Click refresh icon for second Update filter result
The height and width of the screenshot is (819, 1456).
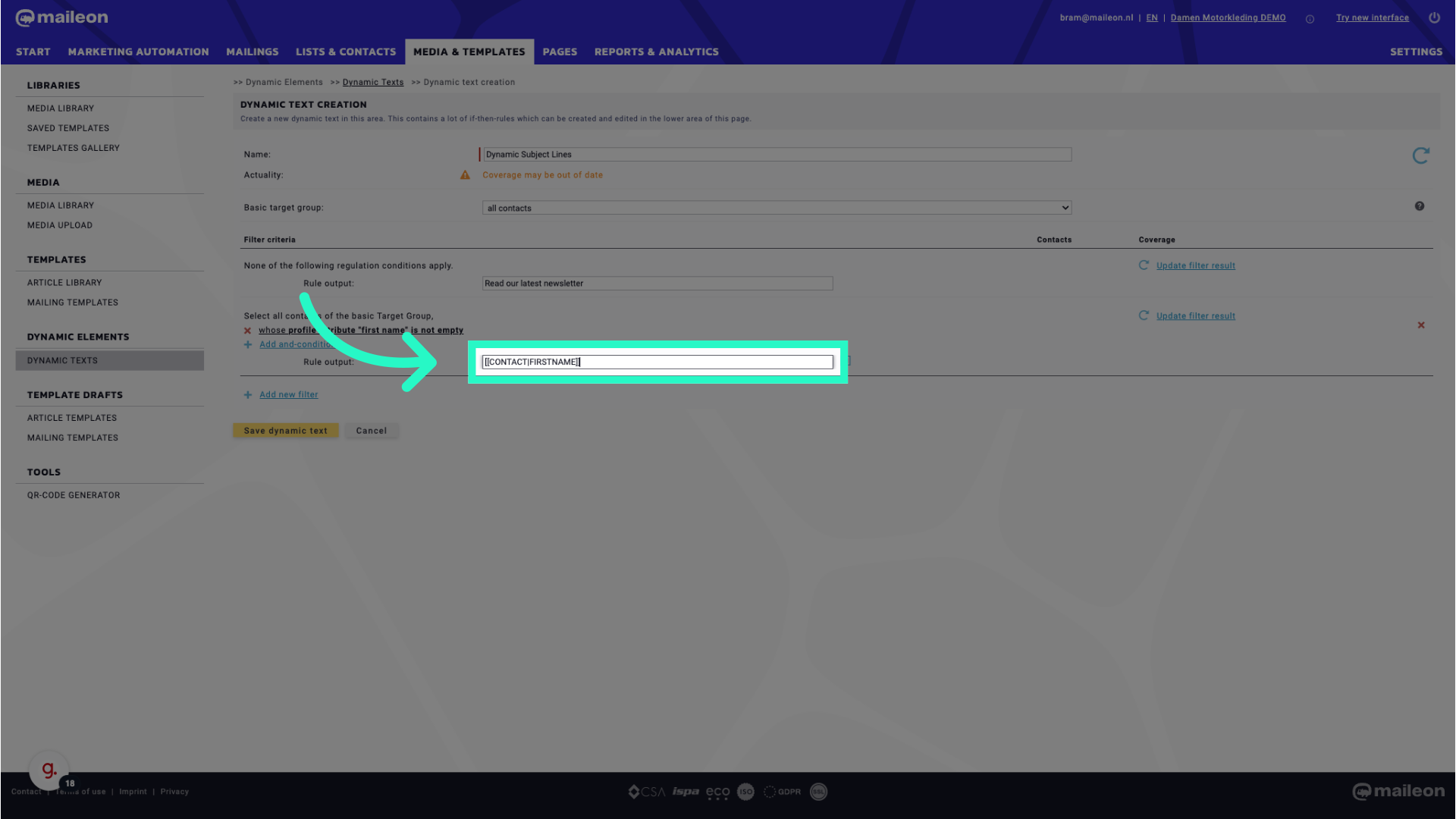pos(1144,315)
